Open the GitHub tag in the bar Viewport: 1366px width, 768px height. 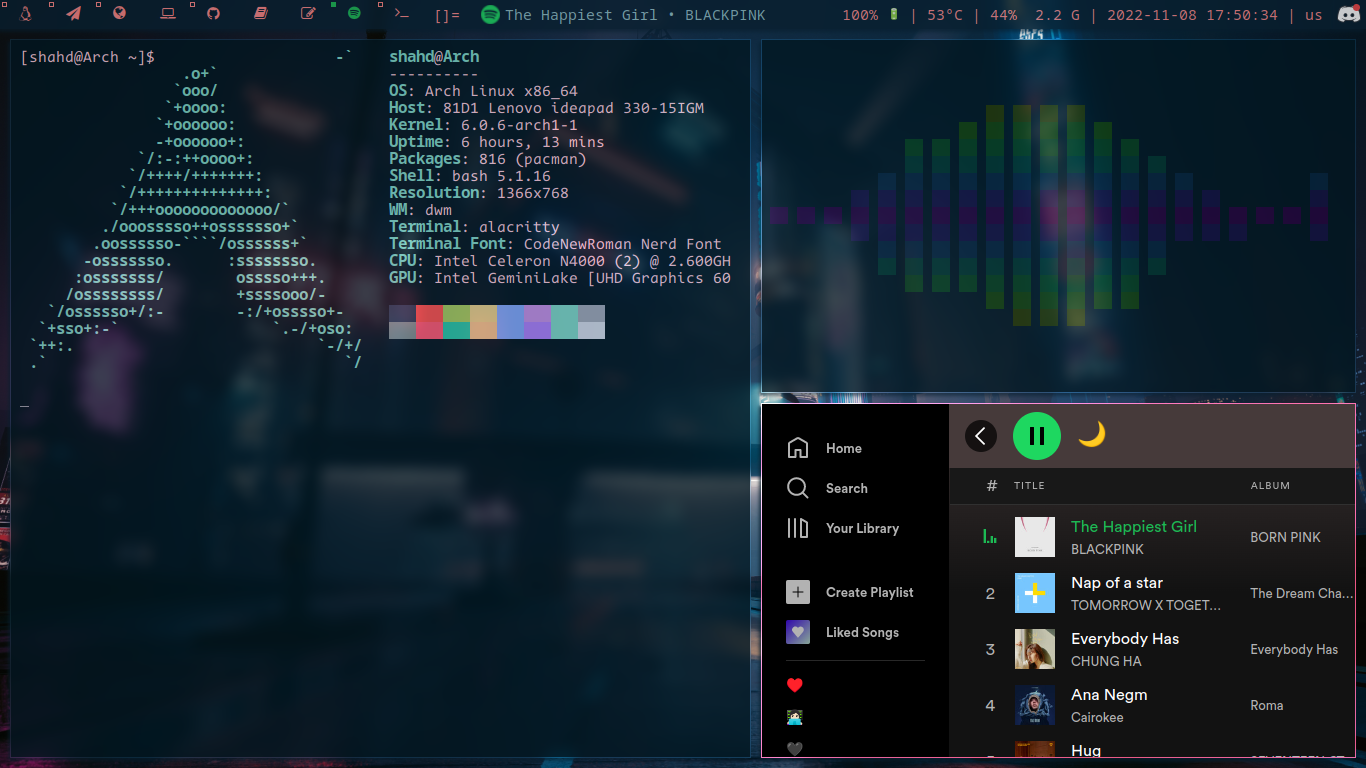pos(213,14)
